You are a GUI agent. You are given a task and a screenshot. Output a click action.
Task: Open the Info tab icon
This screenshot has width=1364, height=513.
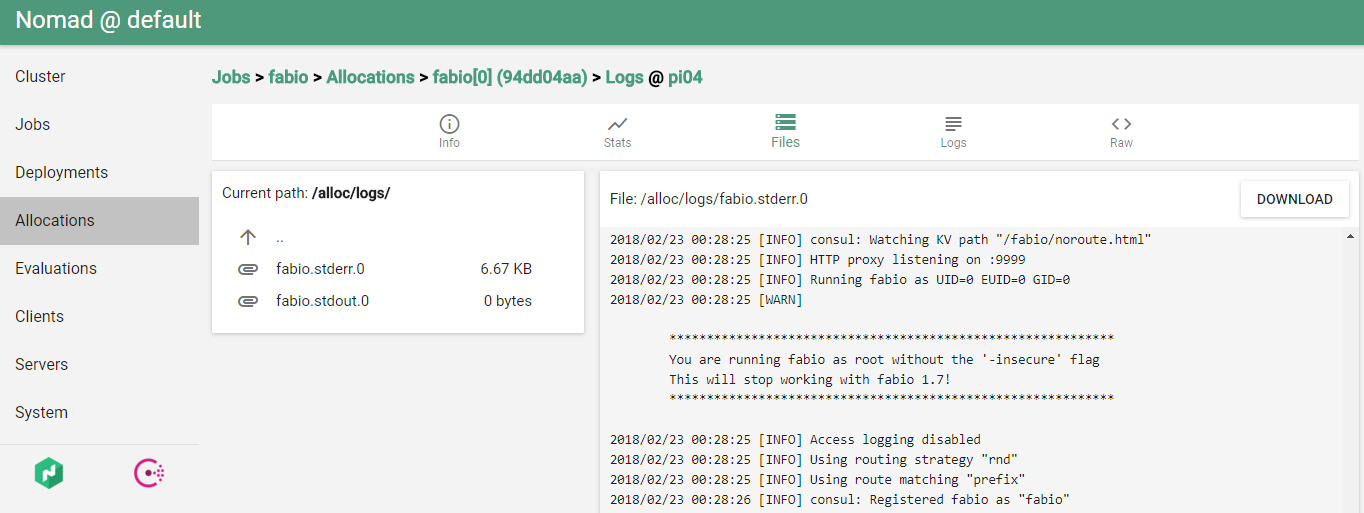point(449,124)
